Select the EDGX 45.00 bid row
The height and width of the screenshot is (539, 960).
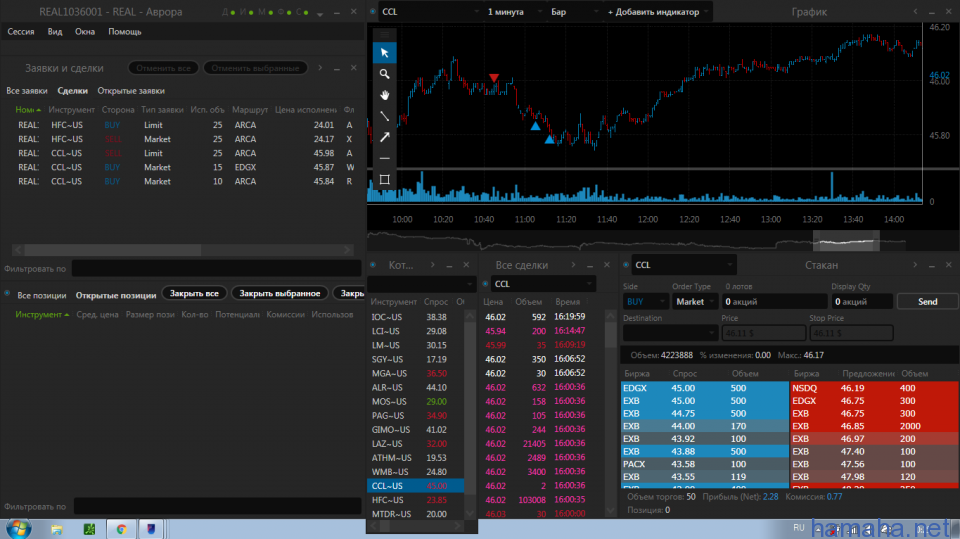click(705, 388)
